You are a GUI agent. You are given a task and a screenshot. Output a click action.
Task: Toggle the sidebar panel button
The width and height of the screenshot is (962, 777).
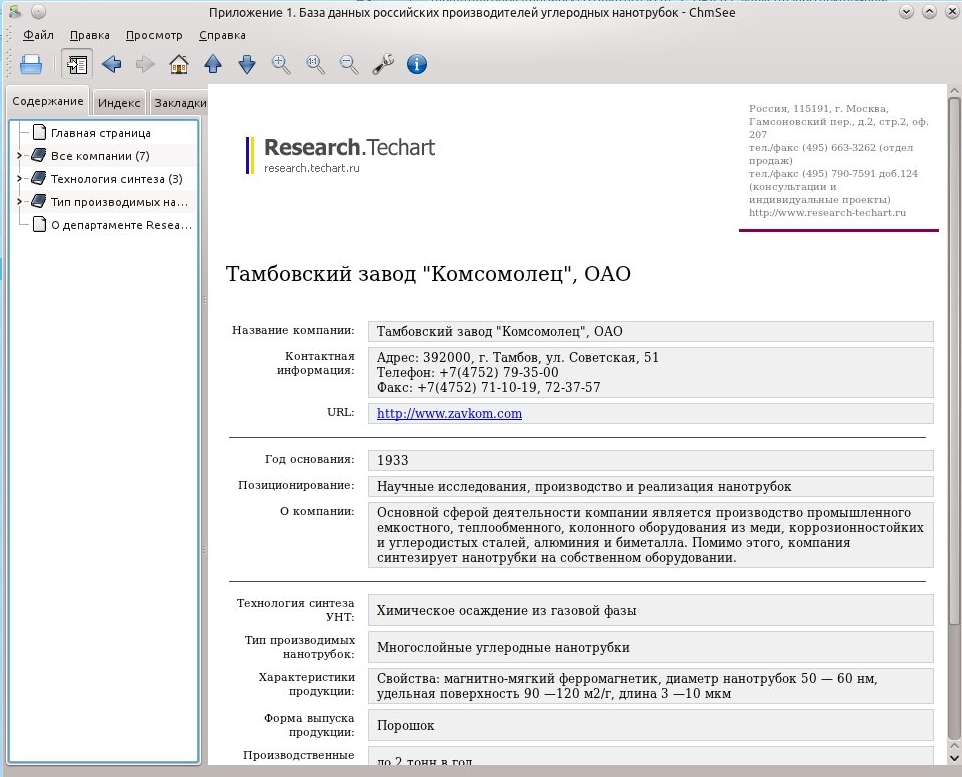point(77,64)
